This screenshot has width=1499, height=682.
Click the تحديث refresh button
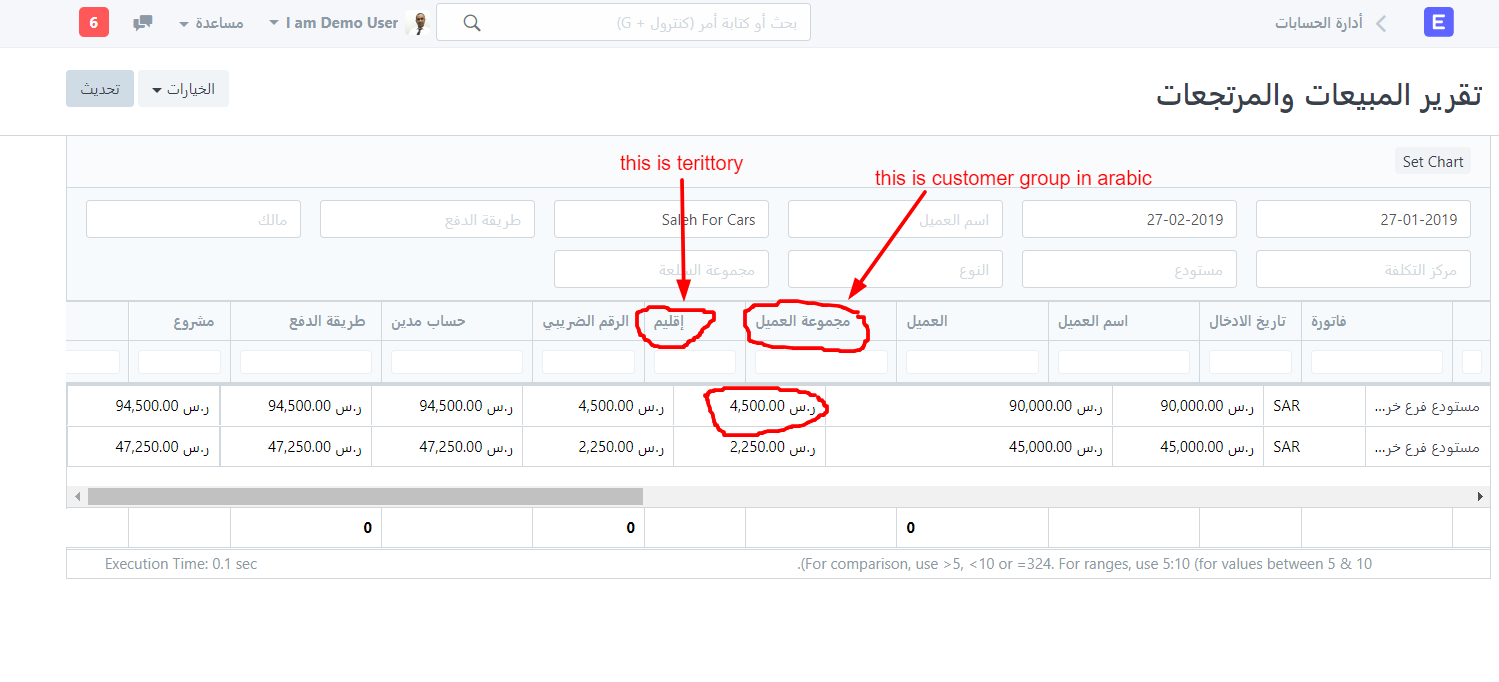coord(99,88)
